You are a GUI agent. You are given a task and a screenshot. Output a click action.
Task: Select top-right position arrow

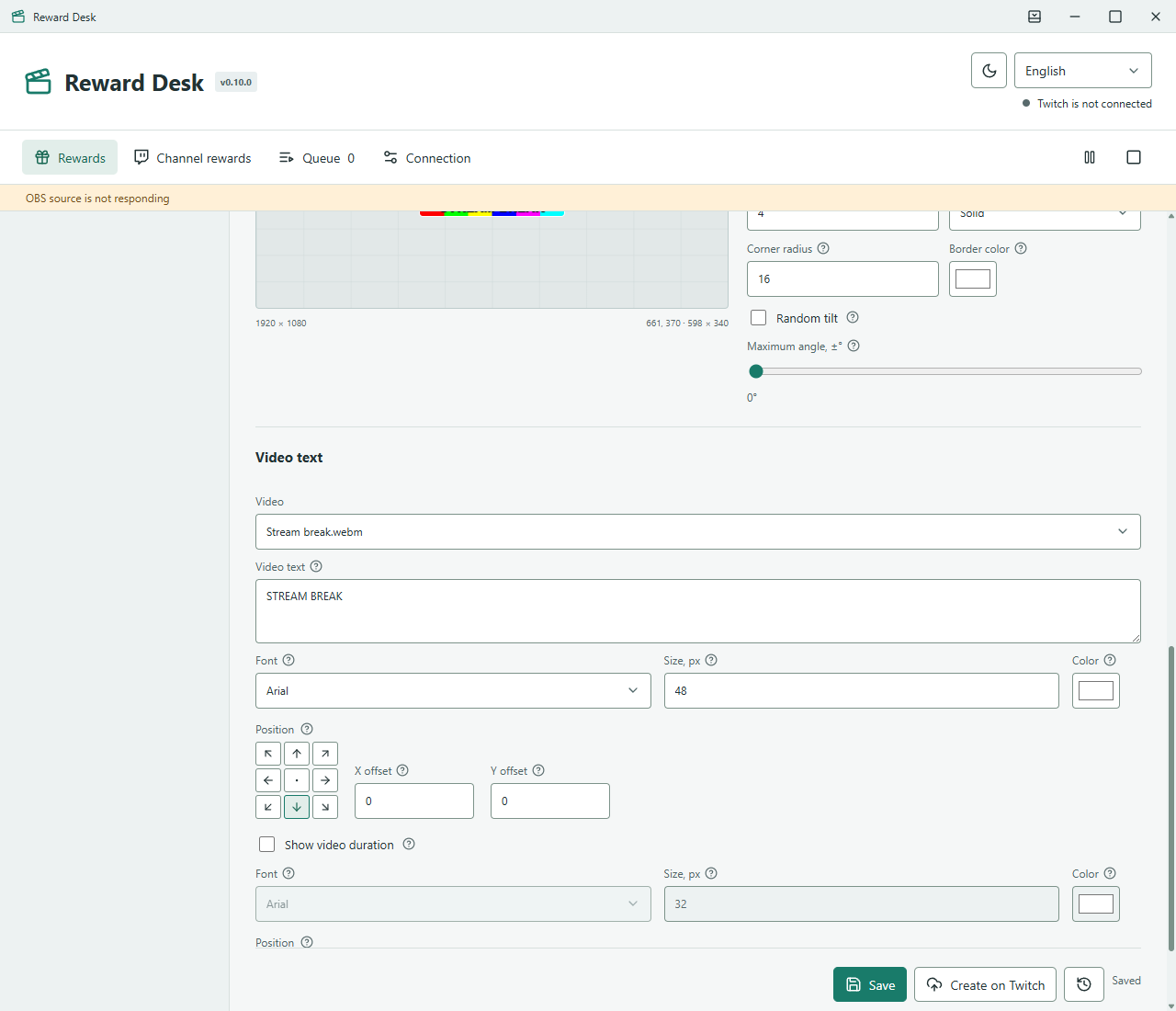coord(325,754)
